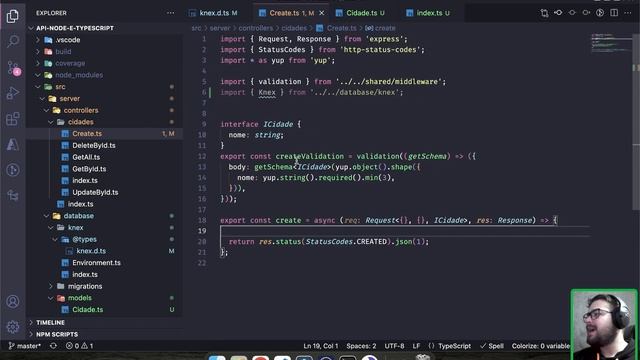Click 'Create.ts' in the breadcrumb
Image resolution: width=640 pixels, height=360 pixels.
342,28
